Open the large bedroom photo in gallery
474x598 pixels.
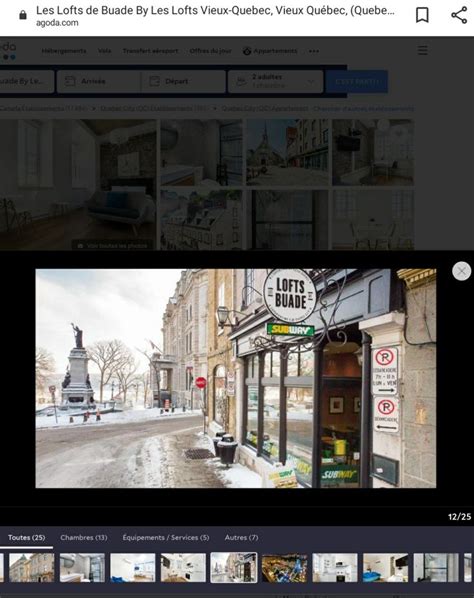point(78,185)
